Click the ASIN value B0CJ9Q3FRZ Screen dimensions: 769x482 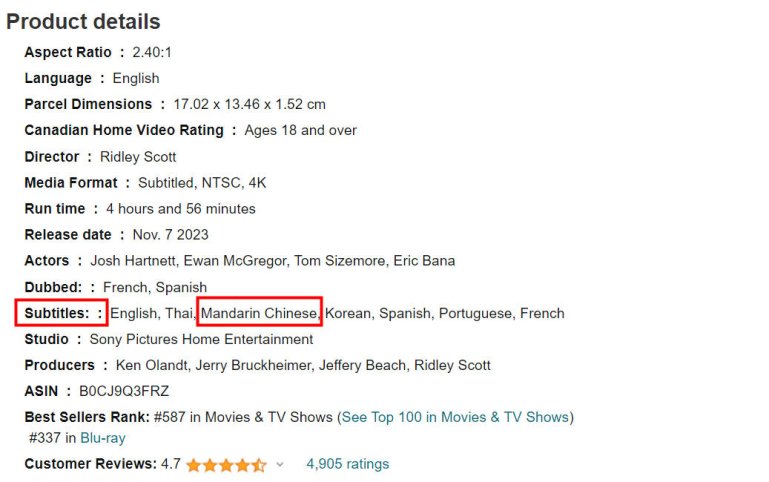pyautogui.click(x=125, y=391)
